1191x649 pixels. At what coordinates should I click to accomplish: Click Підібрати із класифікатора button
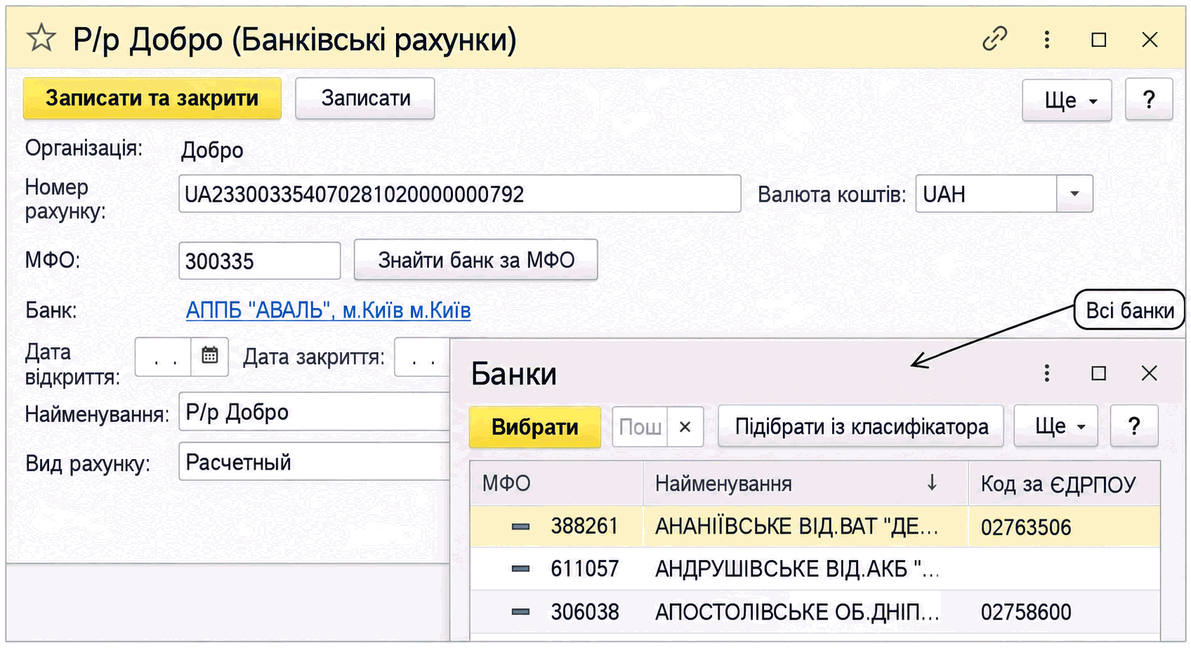(861, 426)
